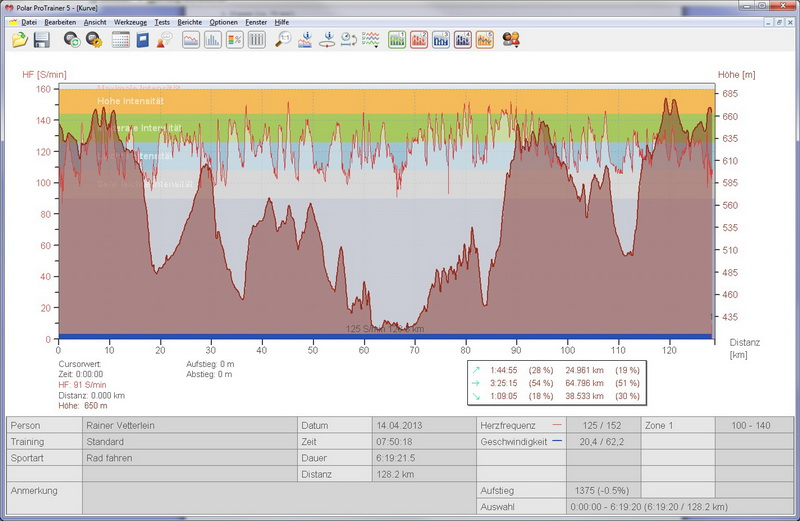800x521 pixels.
Task: Click the orange numbered chart 5 icon
Action: pyautogui.click(x=484, y=40)
